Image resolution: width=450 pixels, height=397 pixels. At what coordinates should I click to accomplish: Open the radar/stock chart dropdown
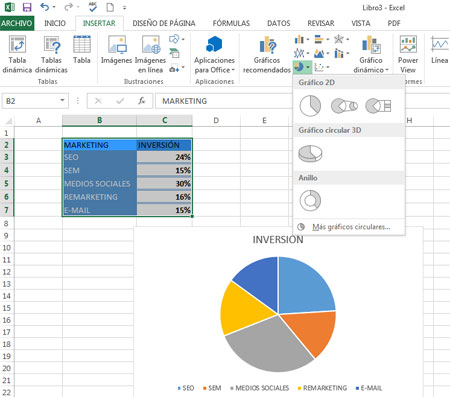point(342,40)
